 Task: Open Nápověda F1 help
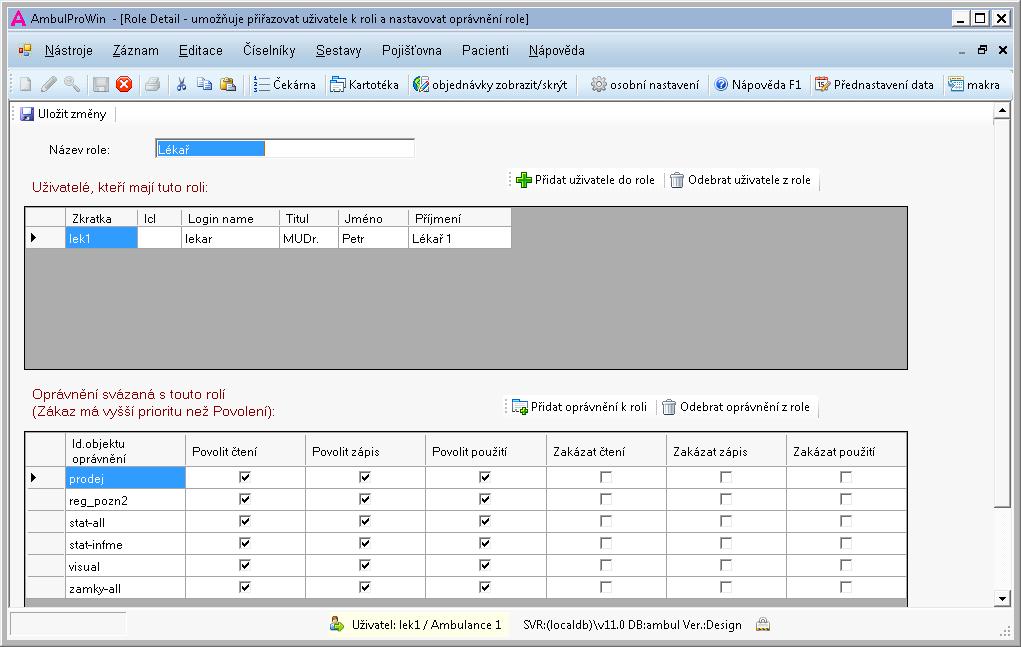point(758,85)
